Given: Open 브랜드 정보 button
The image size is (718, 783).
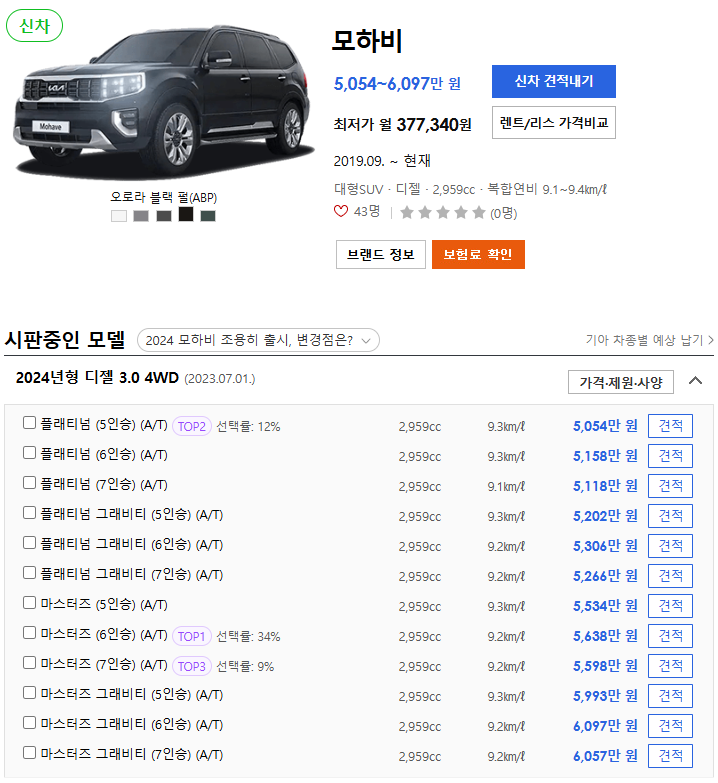Looking at the screenshot, I should click(x=380, y=255).
